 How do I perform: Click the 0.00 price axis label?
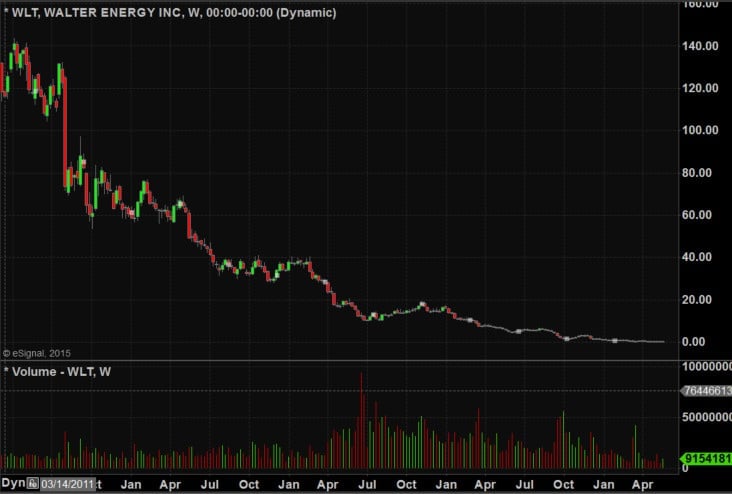coord(693,341)
